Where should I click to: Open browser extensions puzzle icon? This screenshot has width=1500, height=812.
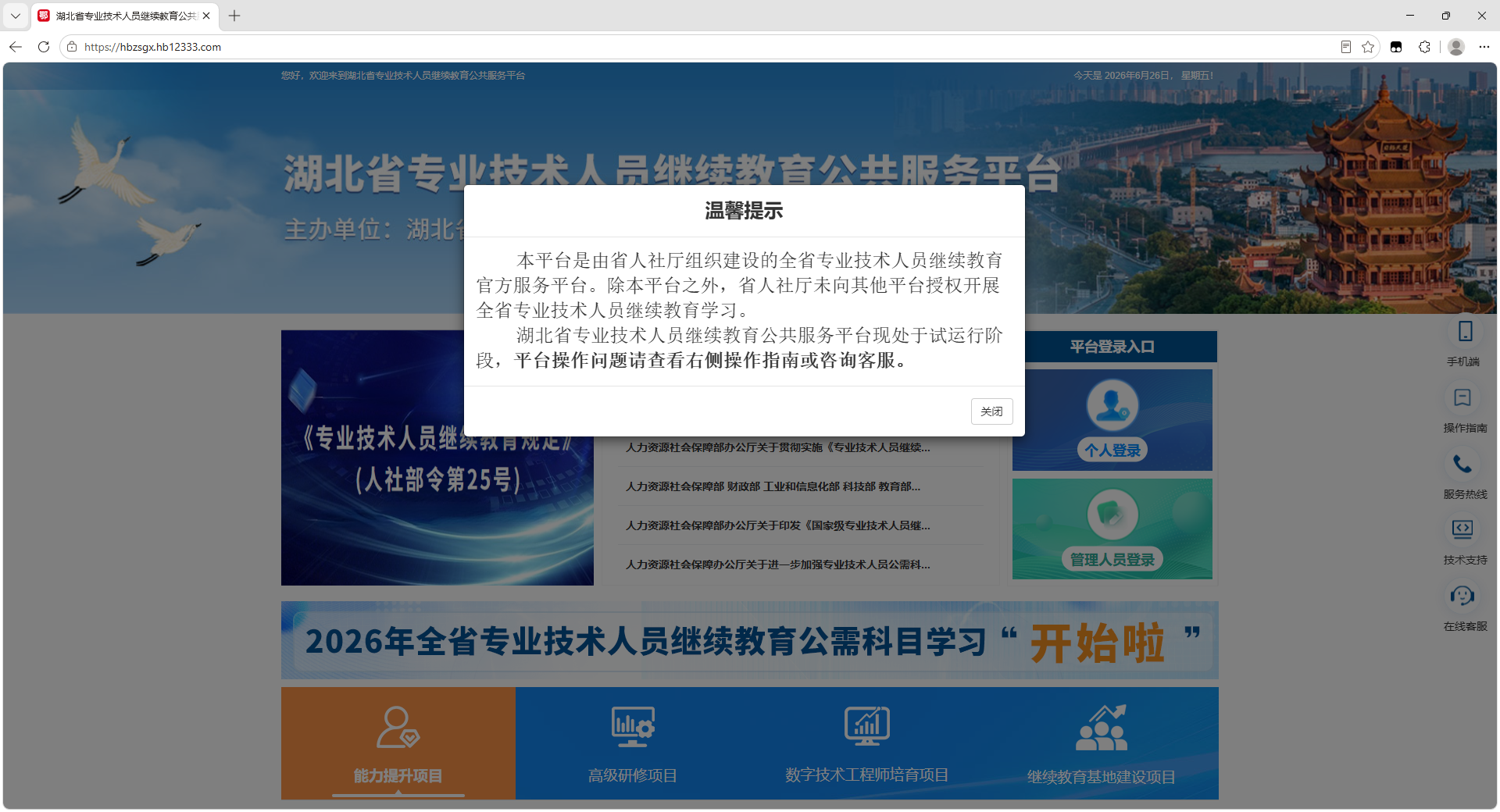1424,47
